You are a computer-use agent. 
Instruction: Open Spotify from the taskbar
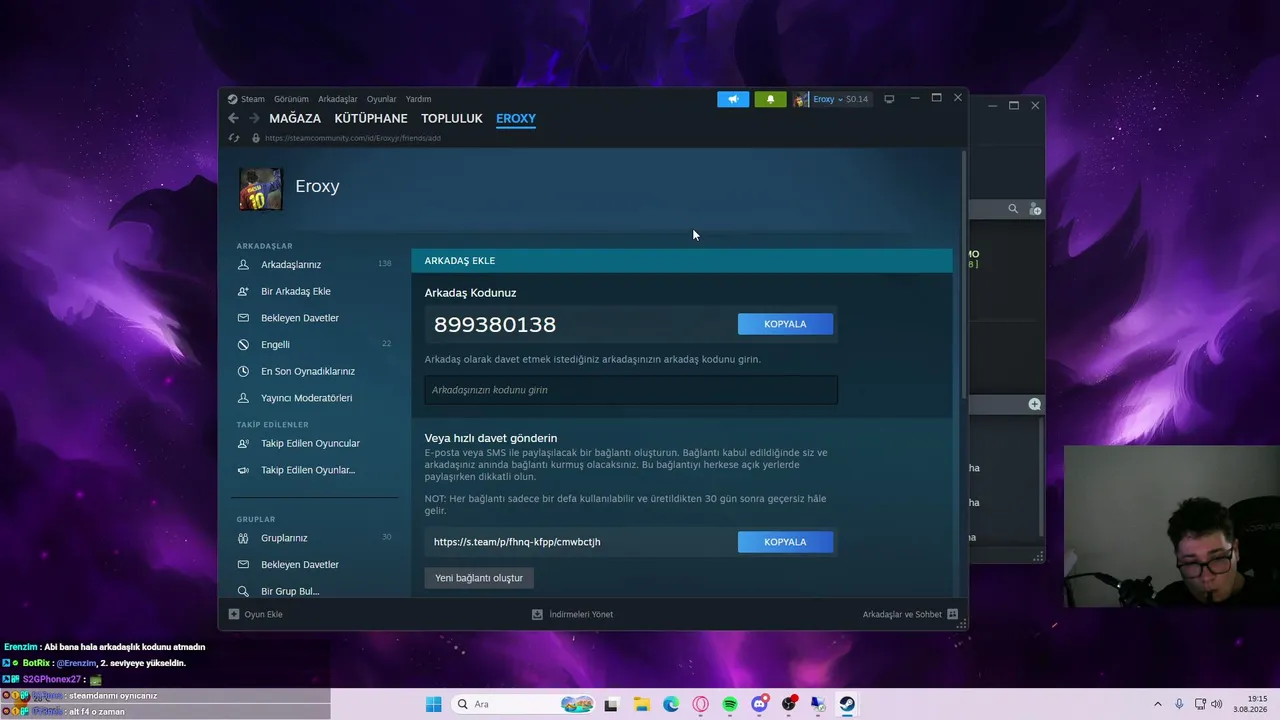point(730,704)
